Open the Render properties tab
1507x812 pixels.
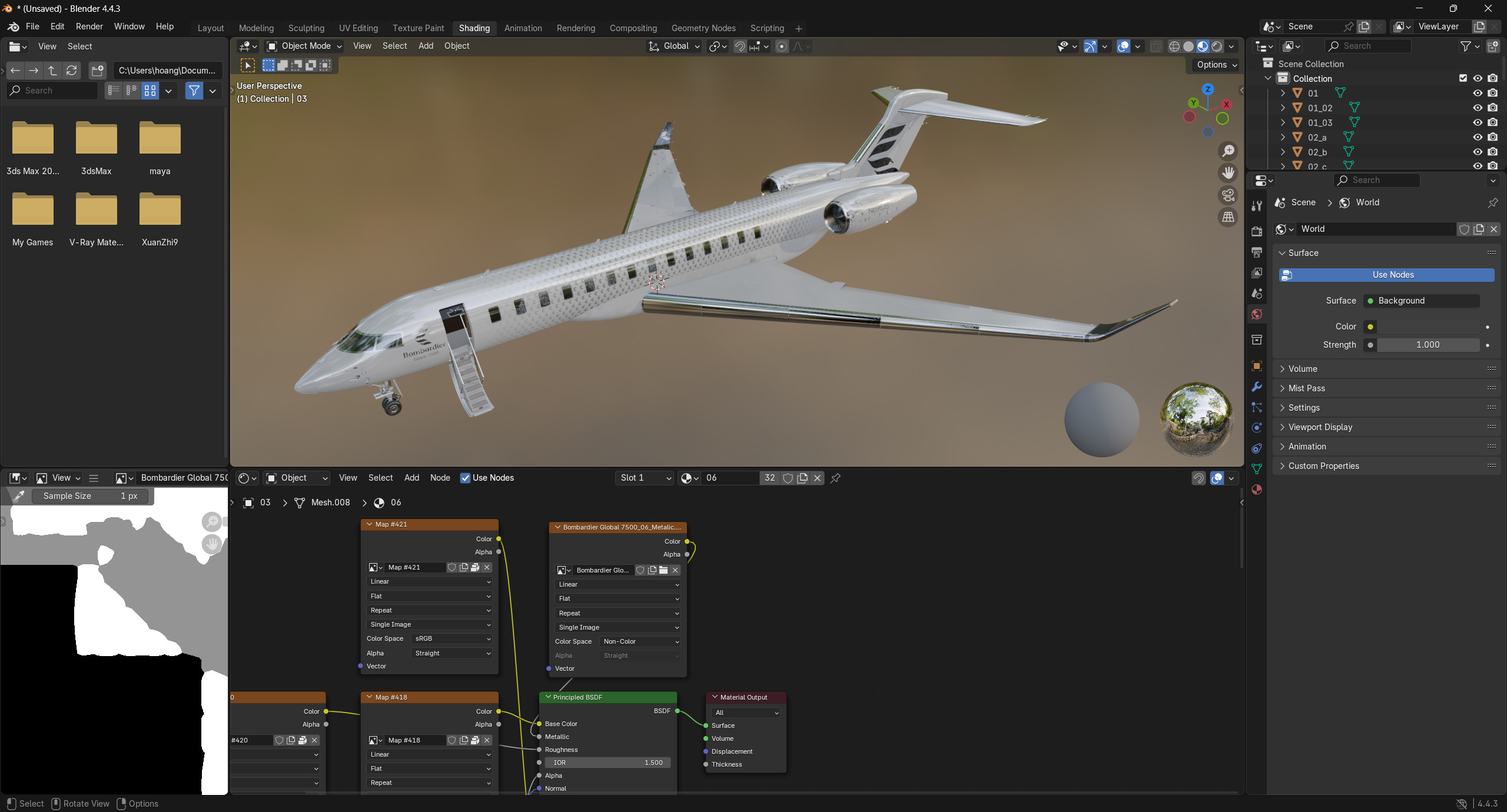[x=1257, y=231]
